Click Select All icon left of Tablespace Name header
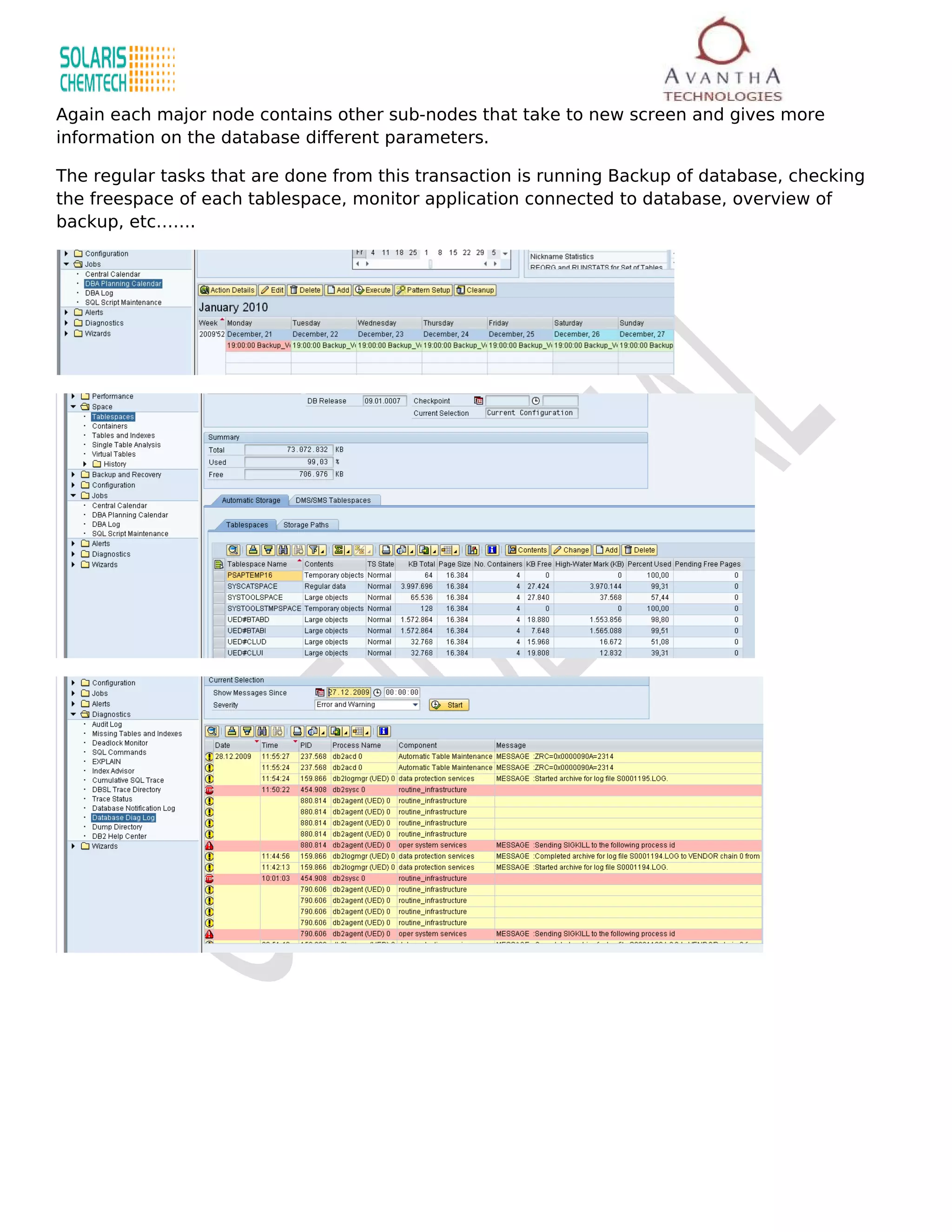 coord(219,564)
